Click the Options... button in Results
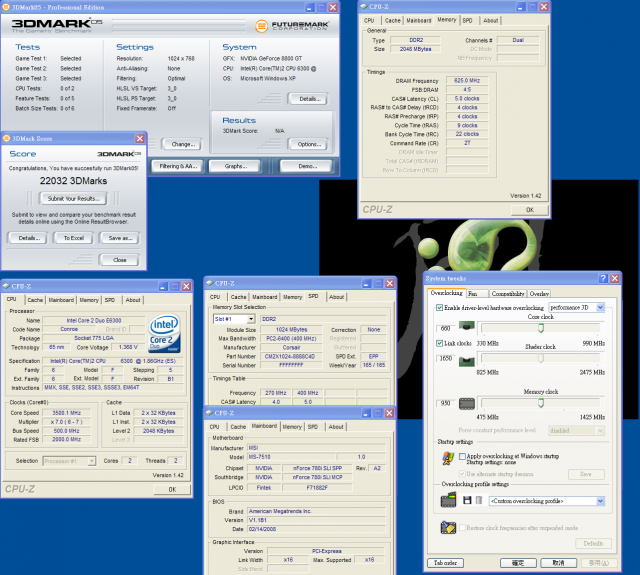Viewport: 640px width, 575px height. click(308, 144)
